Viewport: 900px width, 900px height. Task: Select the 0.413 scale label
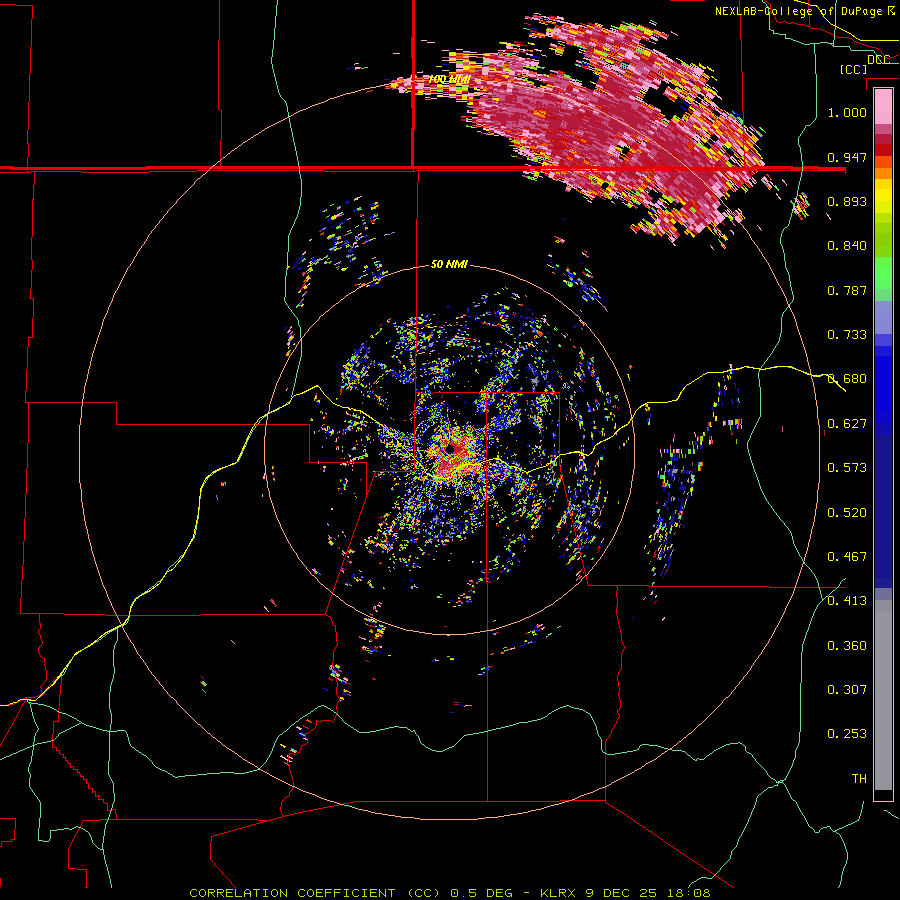pyautogui.click(x=847, y=601)
